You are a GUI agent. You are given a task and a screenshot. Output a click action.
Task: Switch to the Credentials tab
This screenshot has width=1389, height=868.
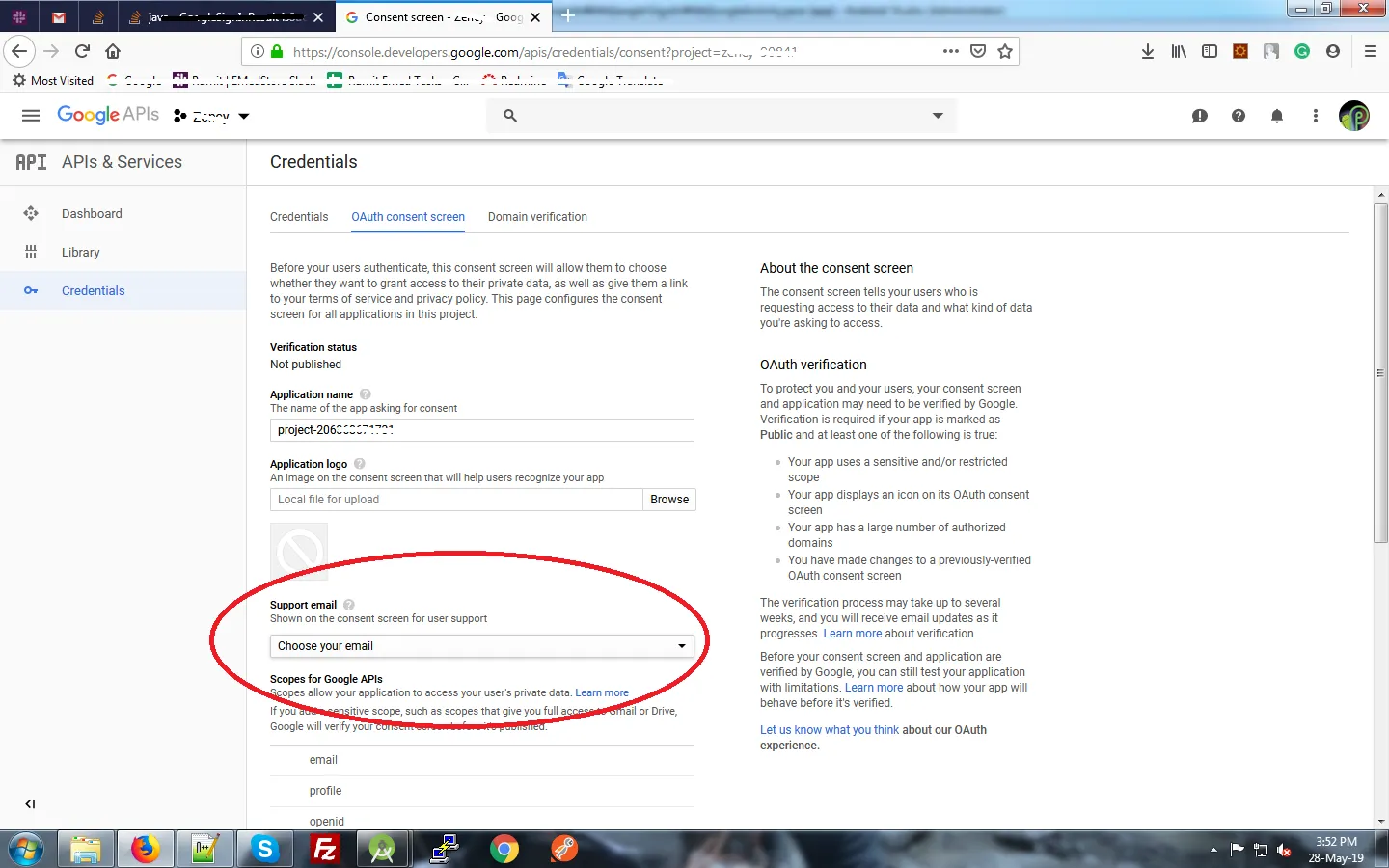[299, 217]
